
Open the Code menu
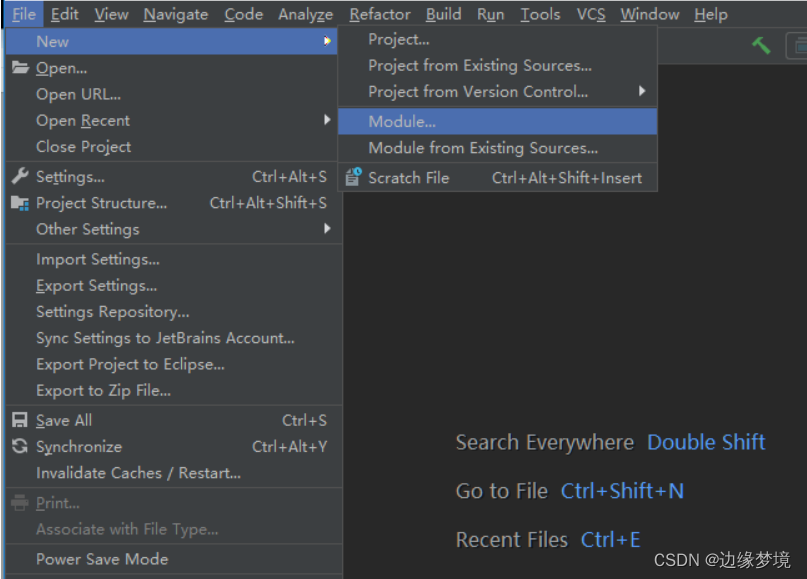(243, 14)
